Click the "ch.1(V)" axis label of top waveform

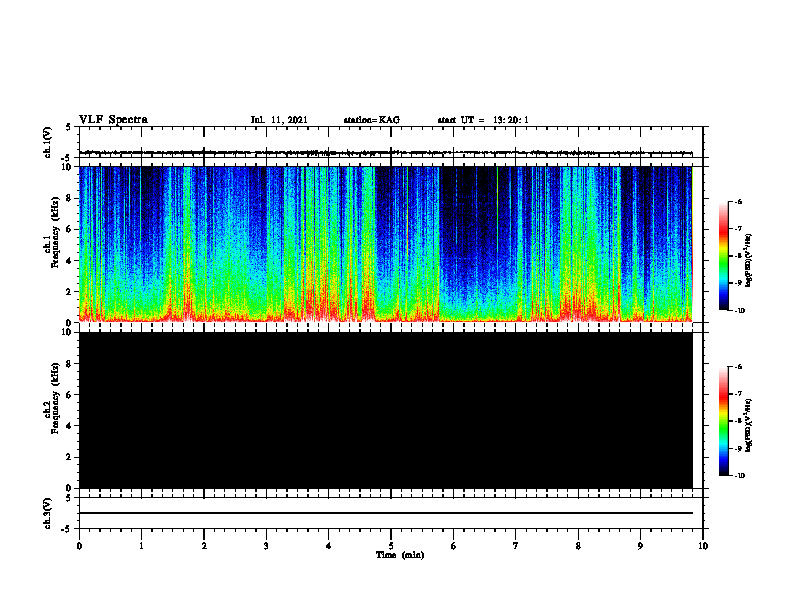[x=47, y=142]
